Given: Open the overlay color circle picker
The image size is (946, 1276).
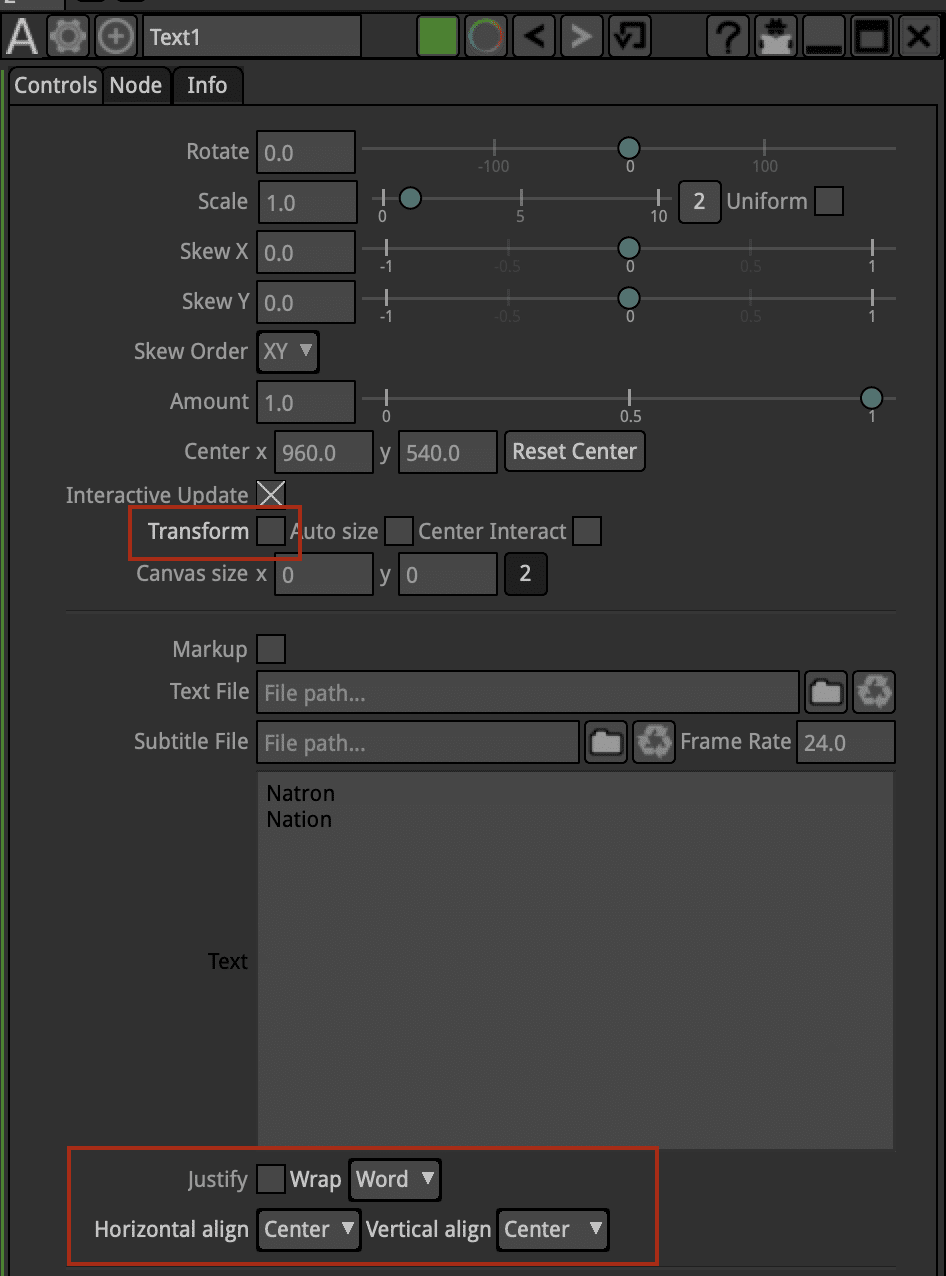Looking at the screenshot, I should pyautogui.click(x=486, y=38).
